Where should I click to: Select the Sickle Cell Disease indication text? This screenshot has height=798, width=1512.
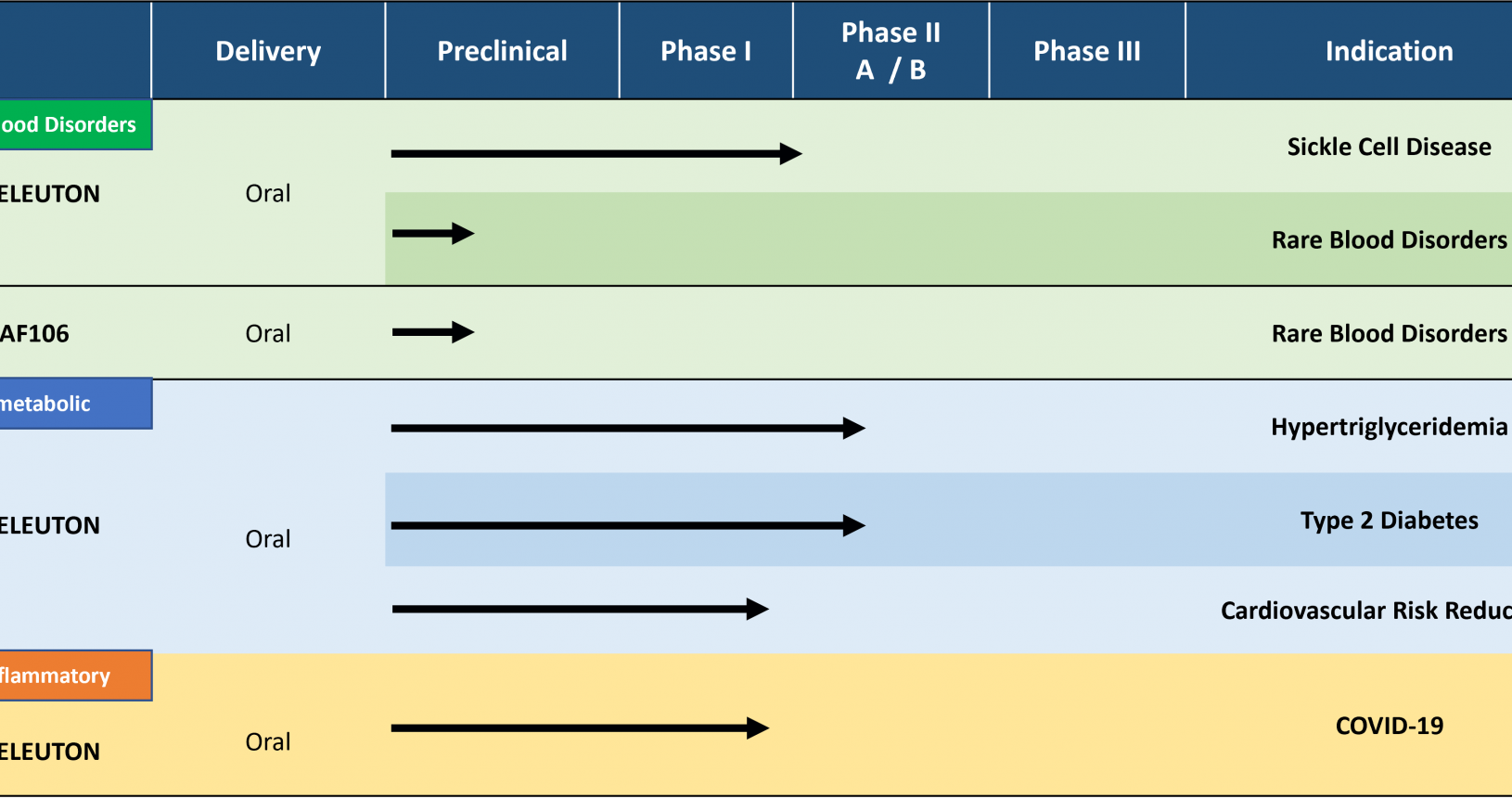[1389, 147]
